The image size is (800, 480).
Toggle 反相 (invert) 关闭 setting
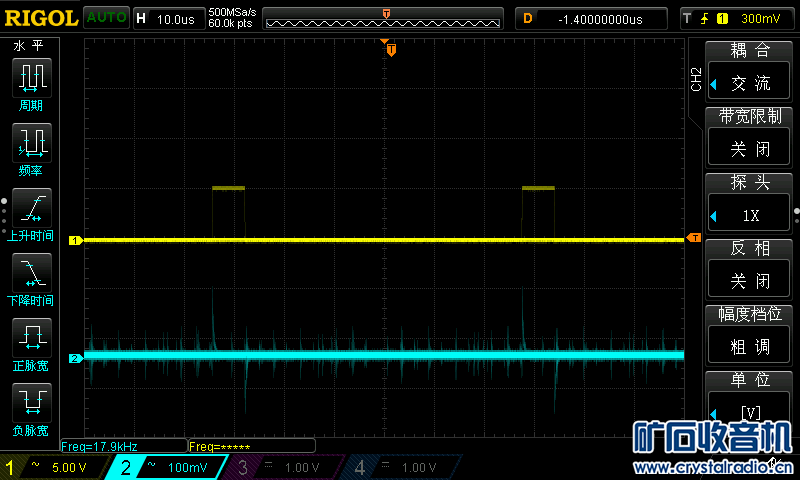tap(749, 280)
